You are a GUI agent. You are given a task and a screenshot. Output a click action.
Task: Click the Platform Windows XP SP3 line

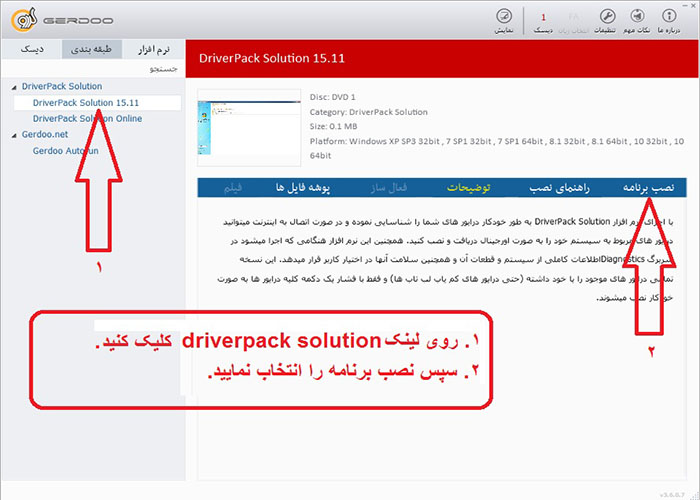tap(497, 148)
